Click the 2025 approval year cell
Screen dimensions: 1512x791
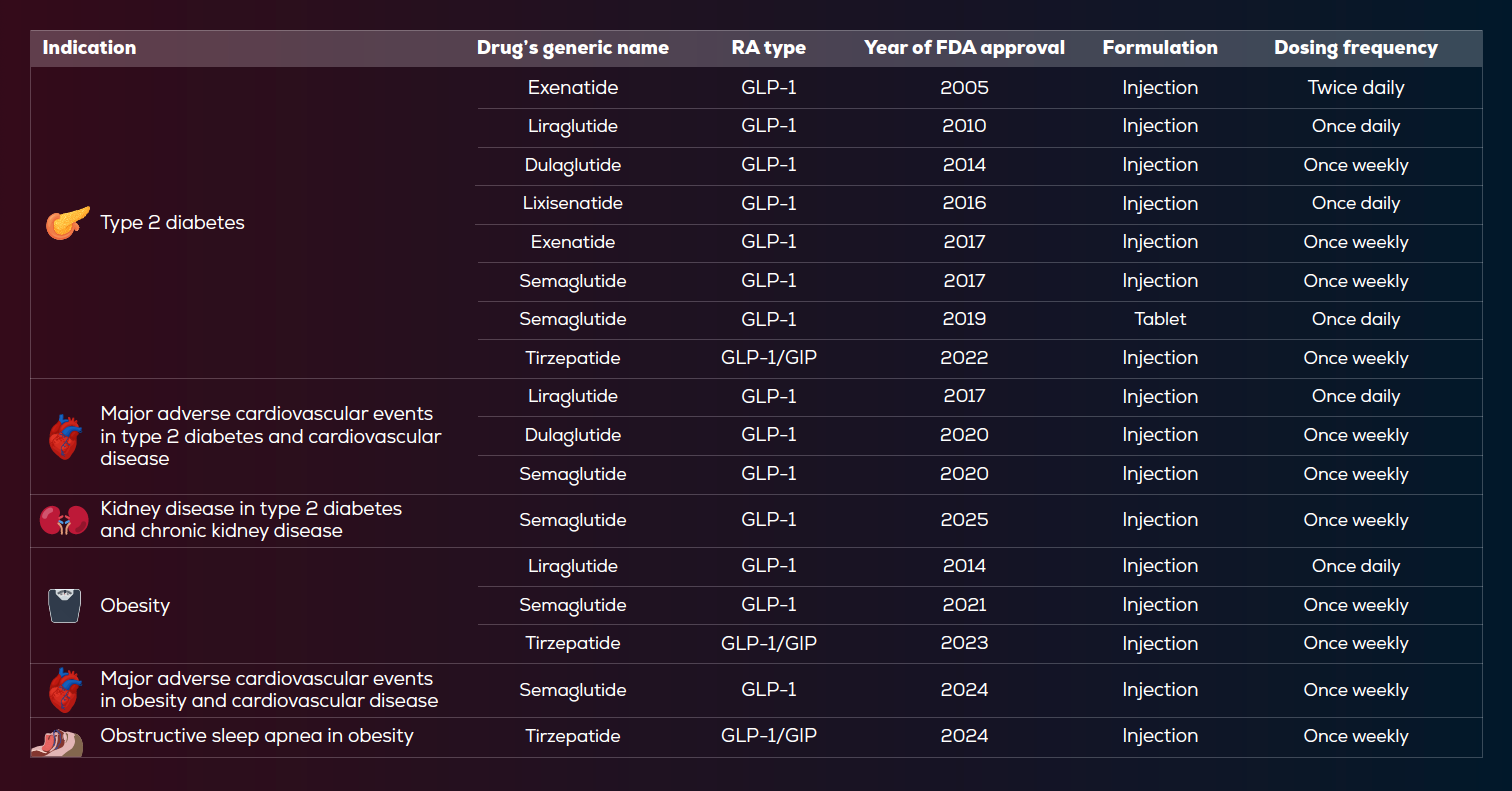coord(964,520)
